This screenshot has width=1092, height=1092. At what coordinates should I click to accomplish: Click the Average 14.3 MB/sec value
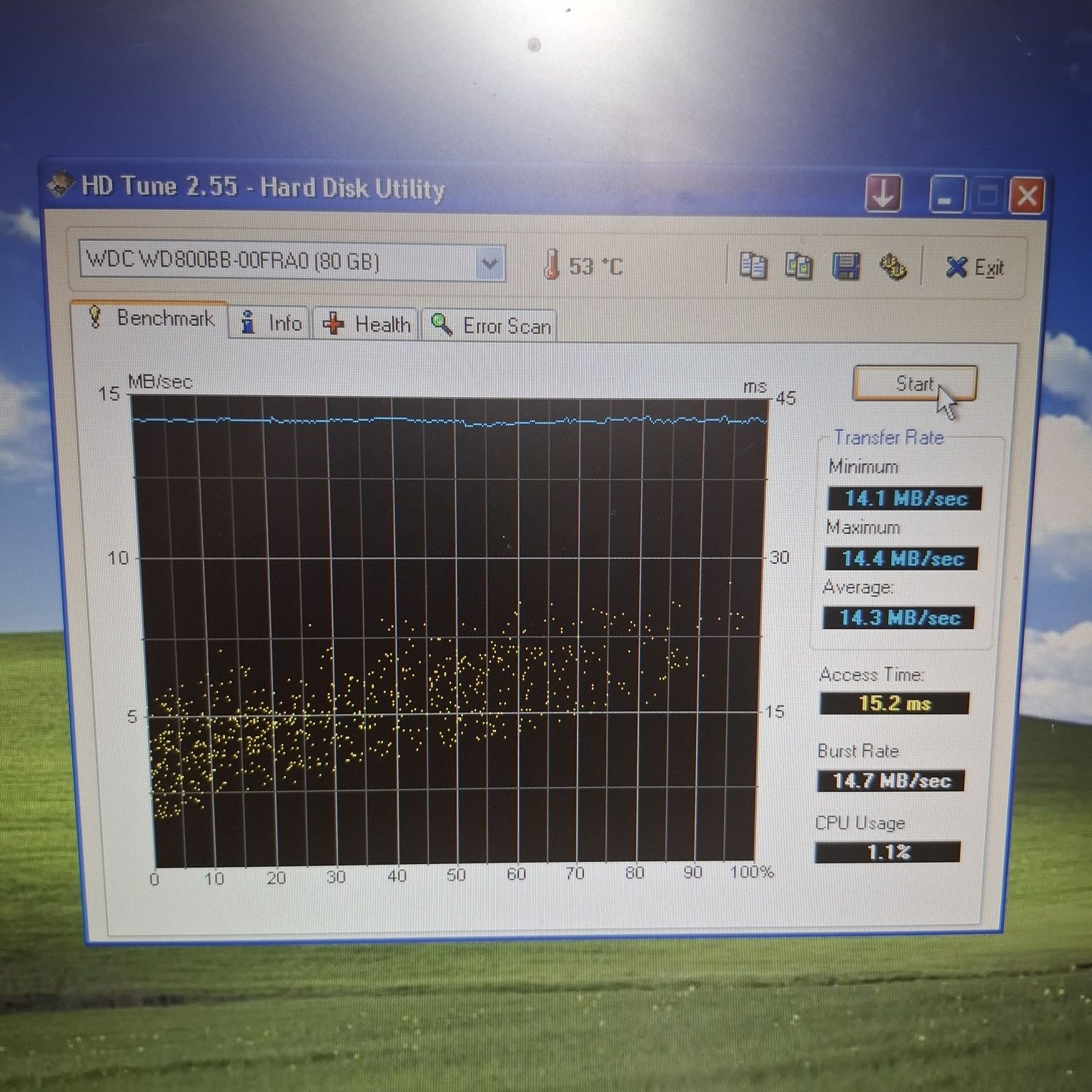pos(899,617)
